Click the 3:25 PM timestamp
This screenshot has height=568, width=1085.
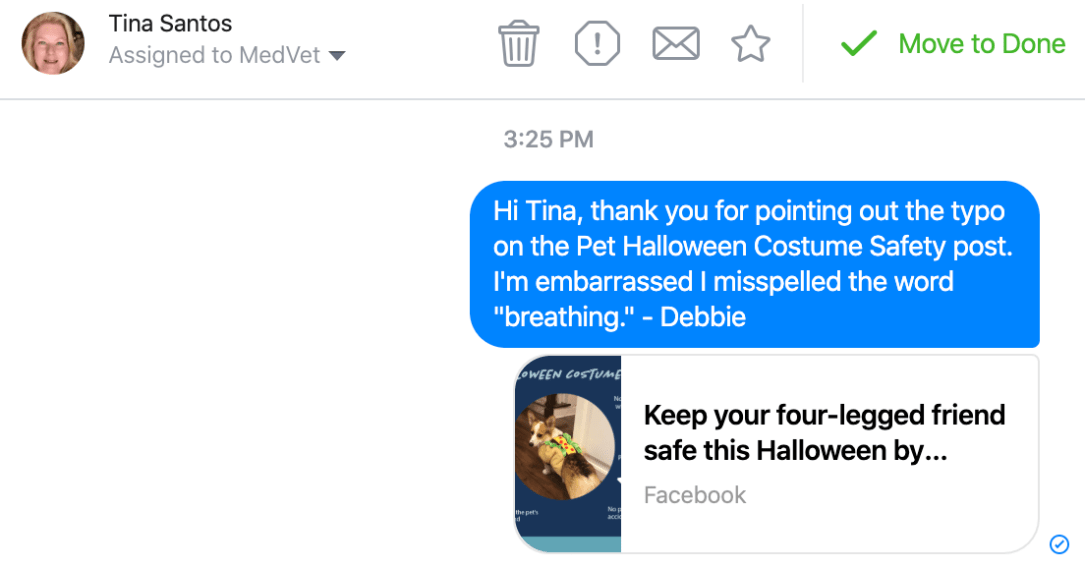coord(548,139)
